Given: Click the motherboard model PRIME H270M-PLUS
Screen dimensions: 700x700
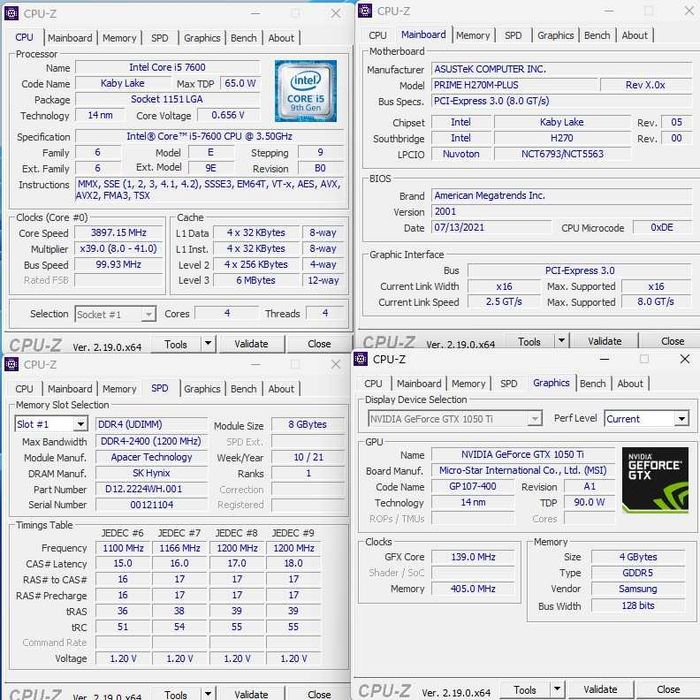Looking at the screenshot, I should coord(514,85).
